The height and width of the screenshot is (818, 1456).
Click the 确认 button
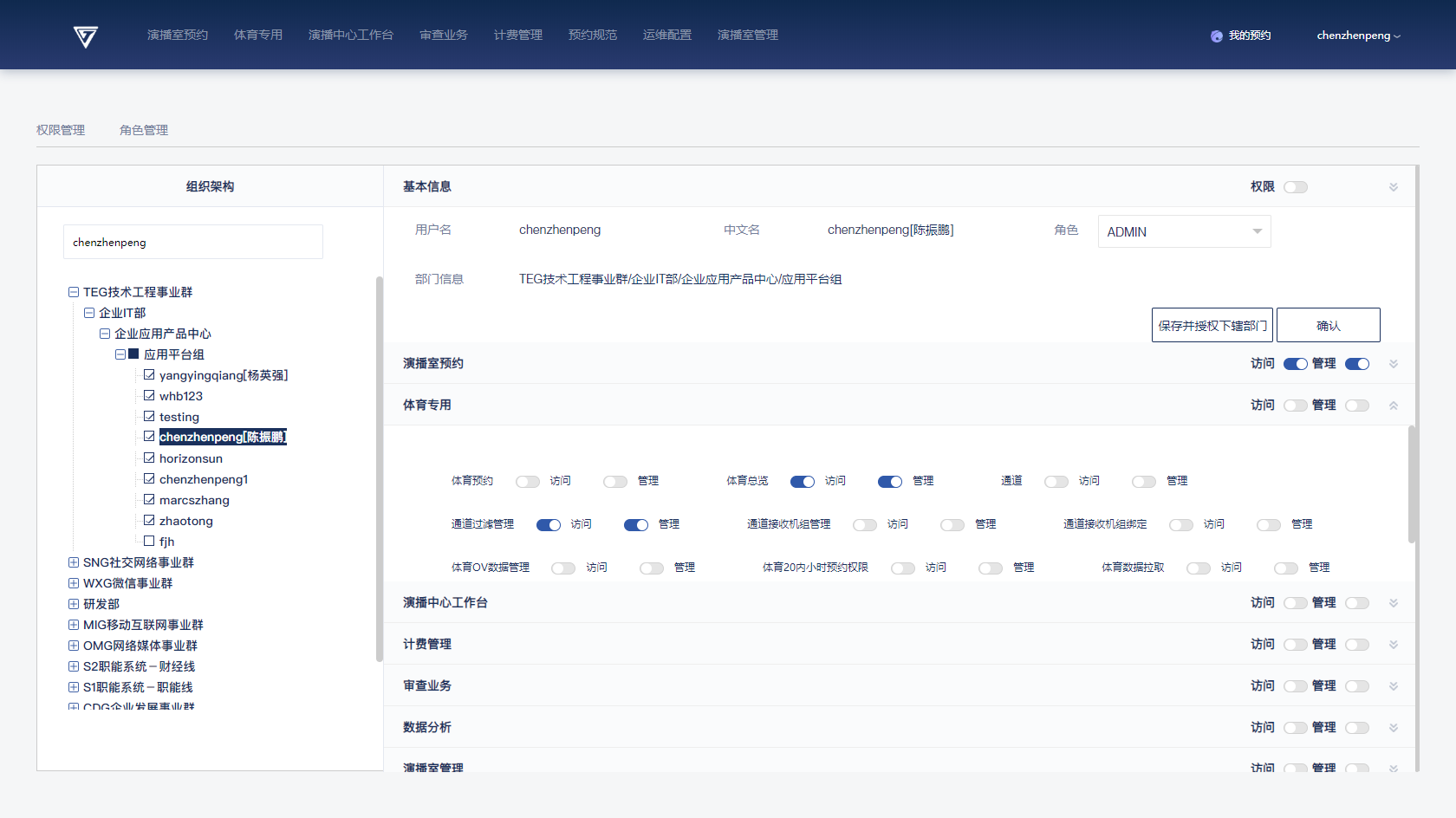[1328, 325]
